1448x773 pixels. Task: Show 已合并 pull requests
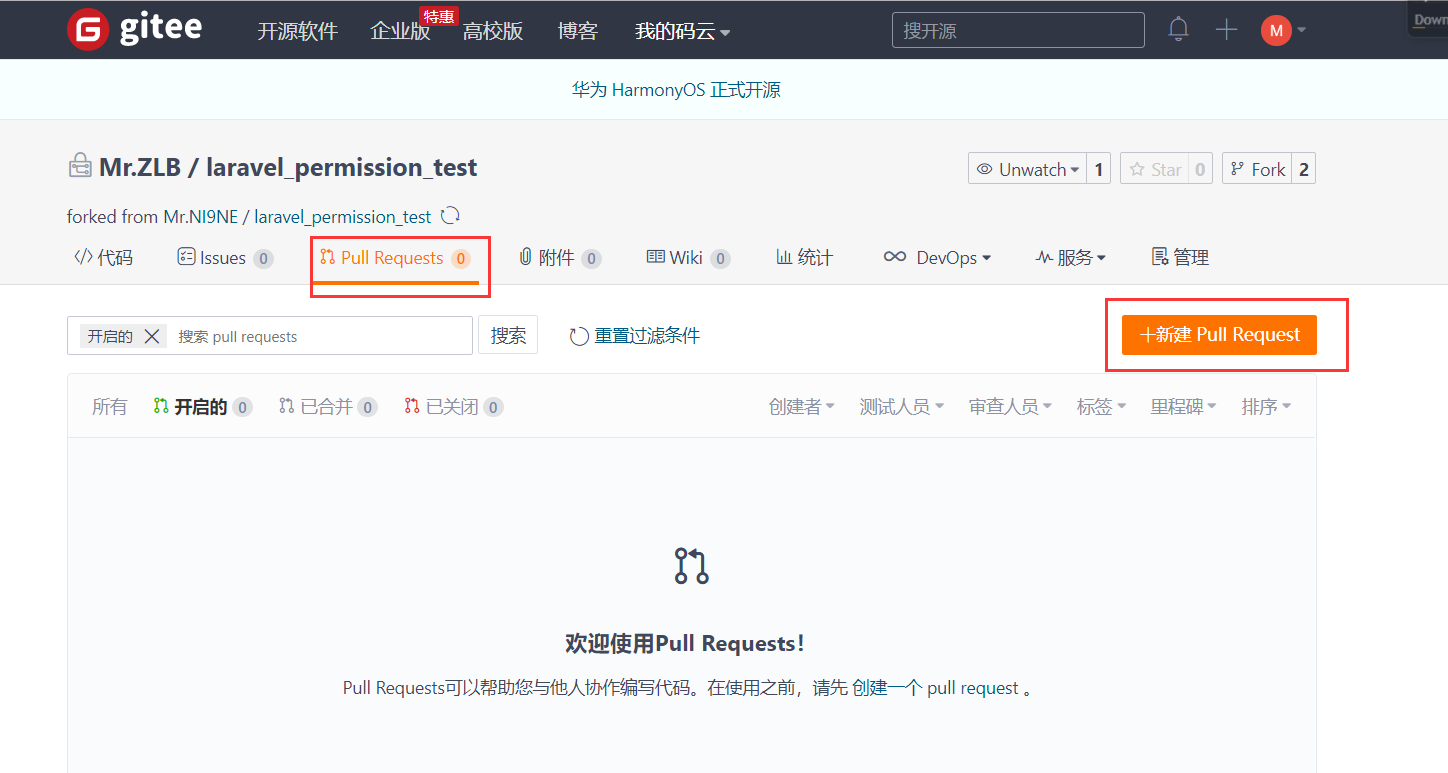click(x=326, y=407)
